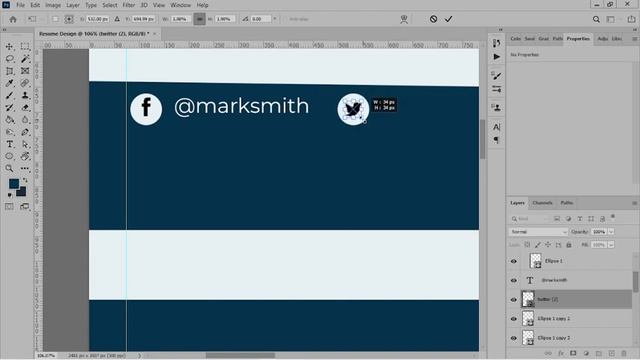Select the Hand tool

pyautogui.click(x=25, y=156)
